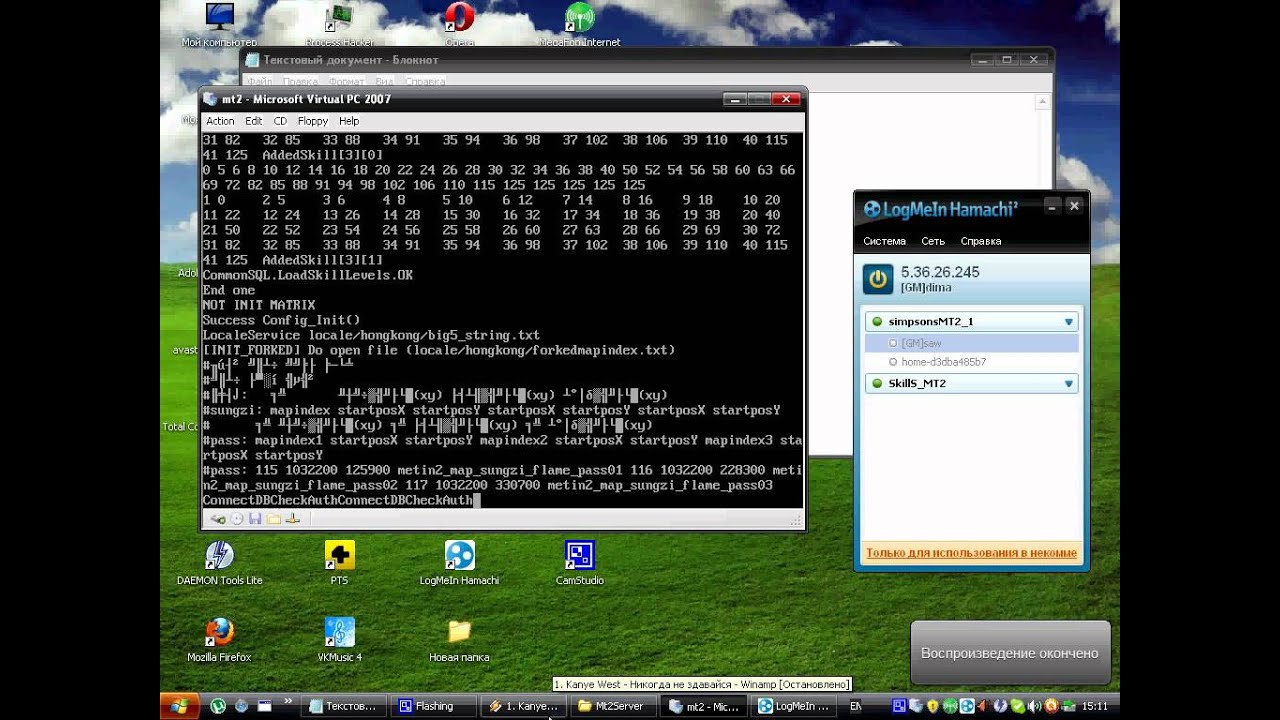1280x720 pixels.
Task: Click the shared folders status icon in Virtual PC
Action: point(274,519)
